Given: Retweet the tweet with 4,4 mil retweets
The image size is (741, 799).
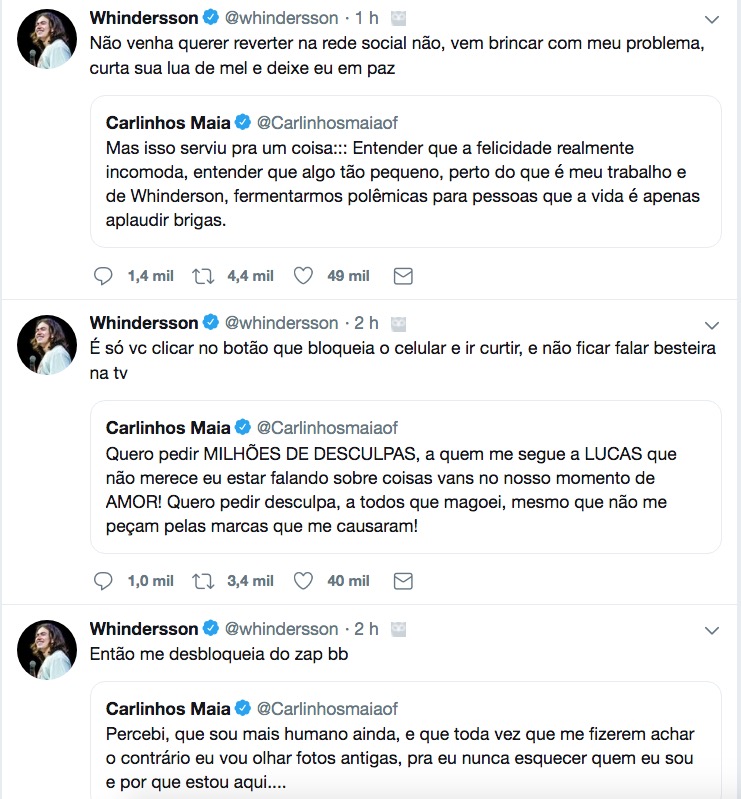Looking at the screenshot, I should coord(203,275).
